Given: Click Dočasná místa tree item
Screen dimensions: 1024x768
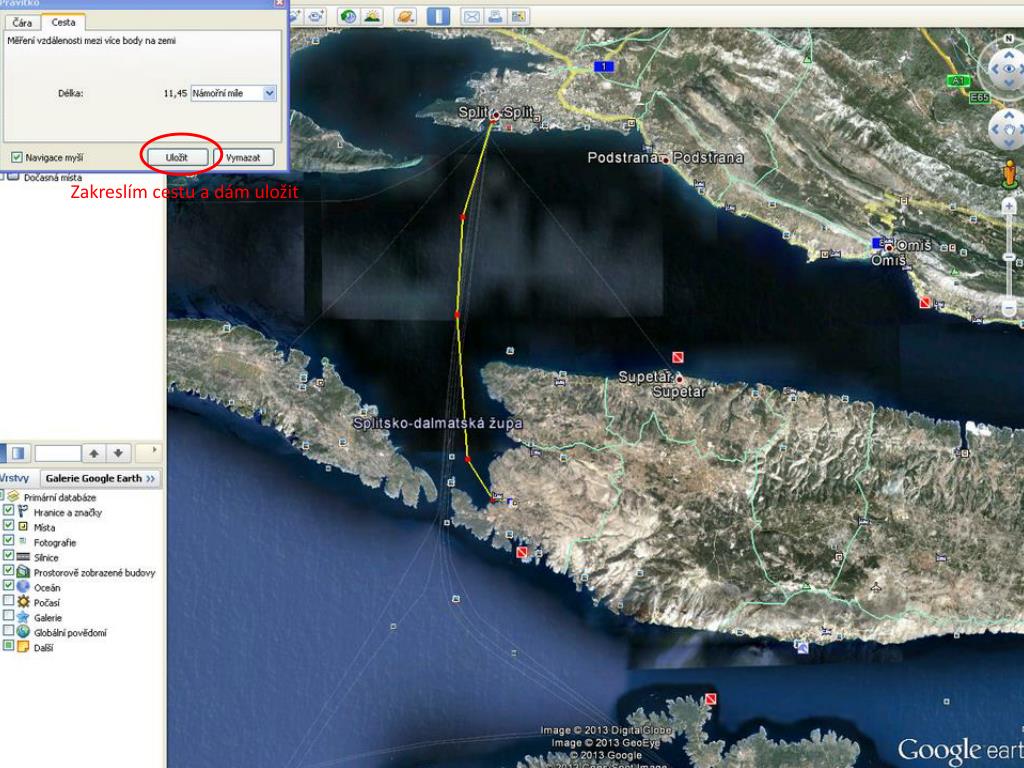Looking at the screenshot, I should point(53,178).
